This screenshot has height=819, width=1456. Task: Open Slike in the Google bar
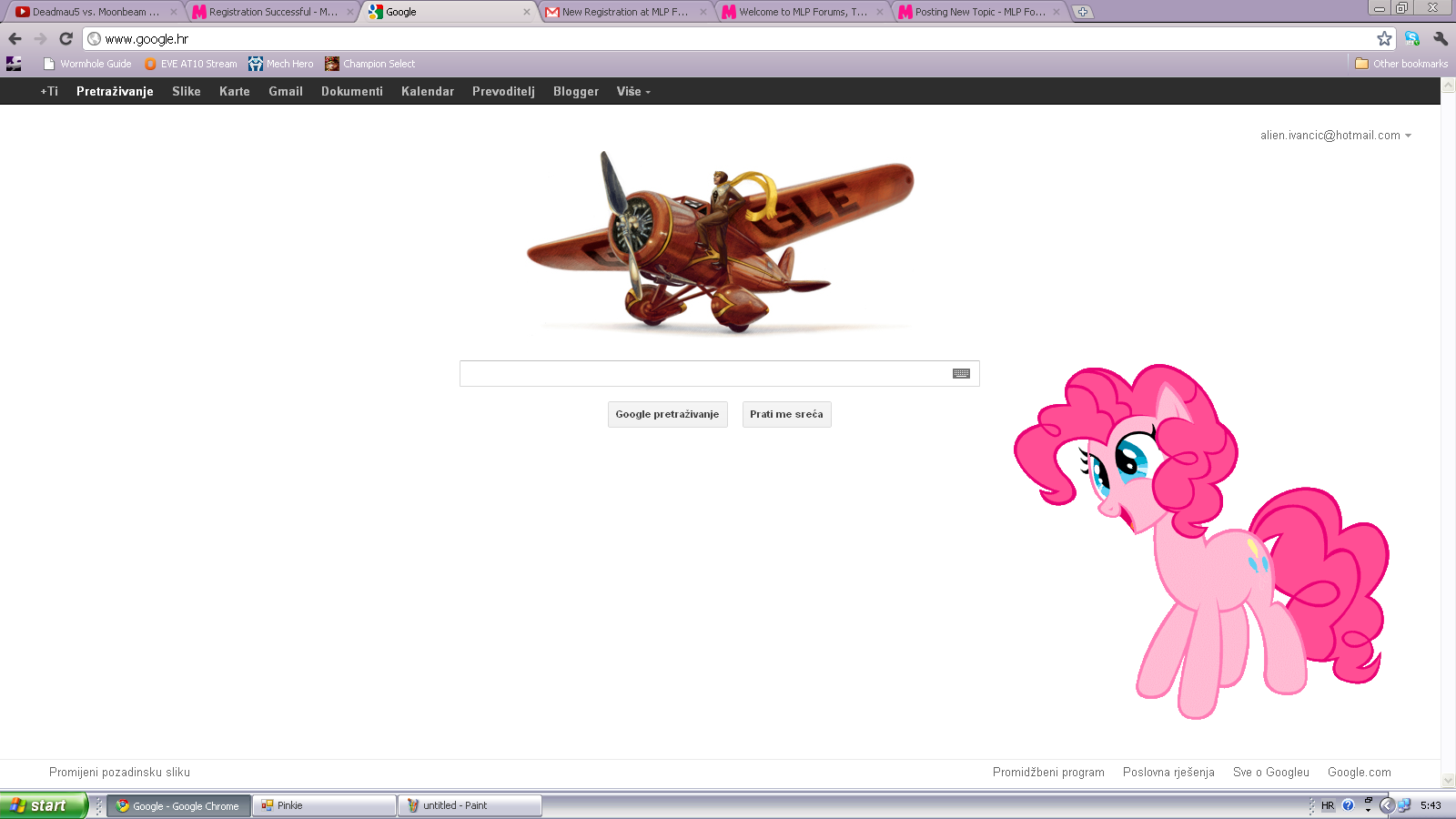point(187,91)
